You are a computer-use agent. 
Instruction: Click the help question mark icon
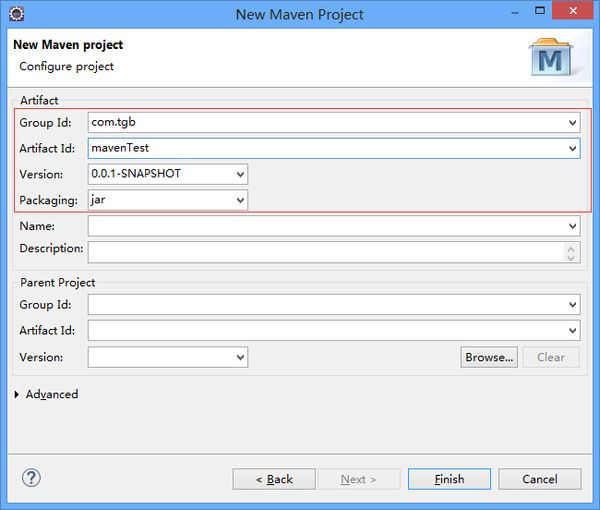click(x=31, y=478)
